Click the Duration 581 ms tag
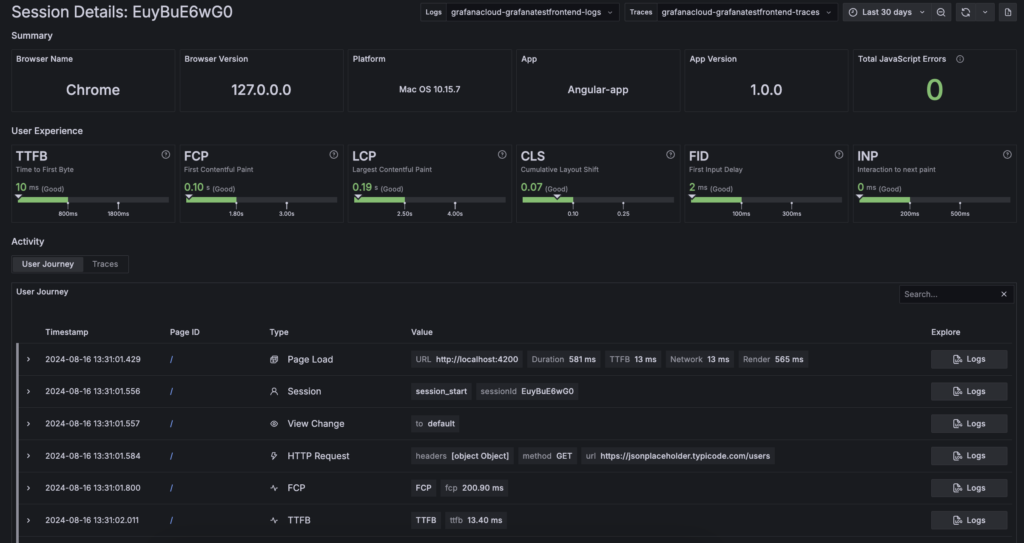Viewport: 1024px width, 543px height. tap(564, 359)
